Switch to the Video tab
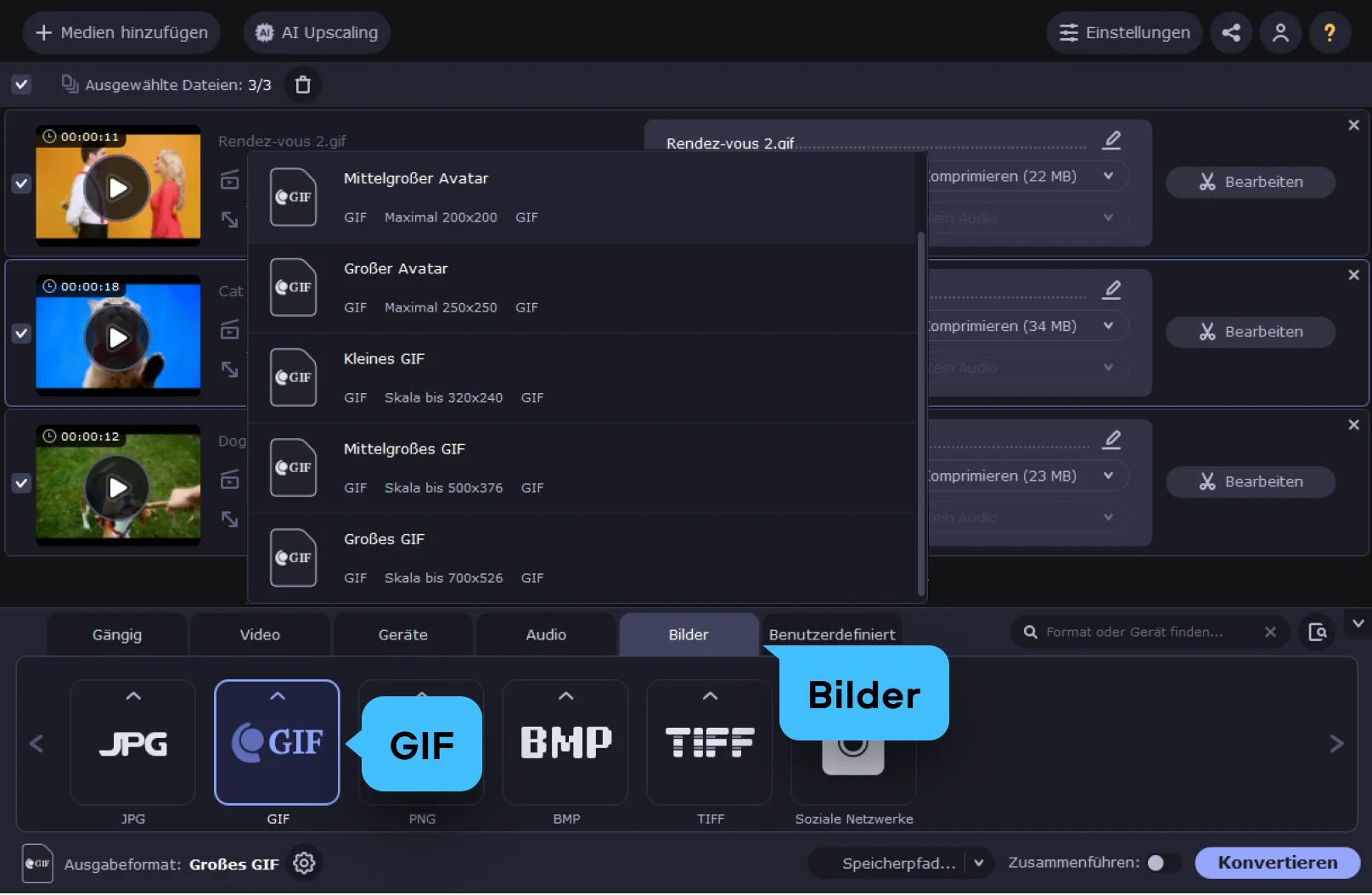Screen dimensions: 1372x895 [x=260, y=635]
